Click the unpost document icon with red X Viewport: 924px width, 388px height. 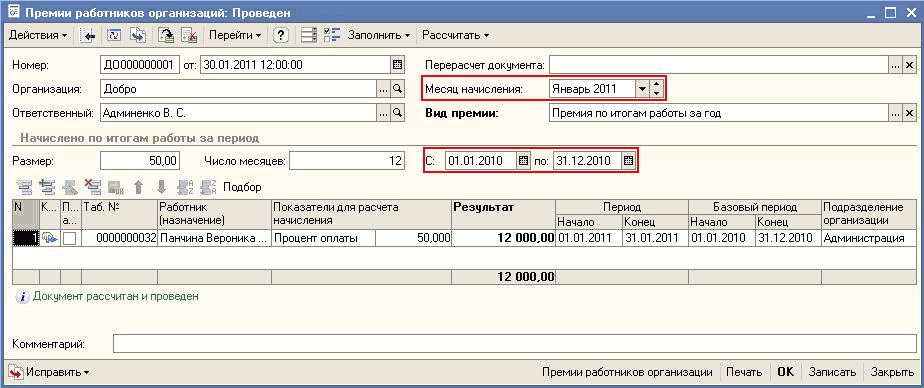189,35
